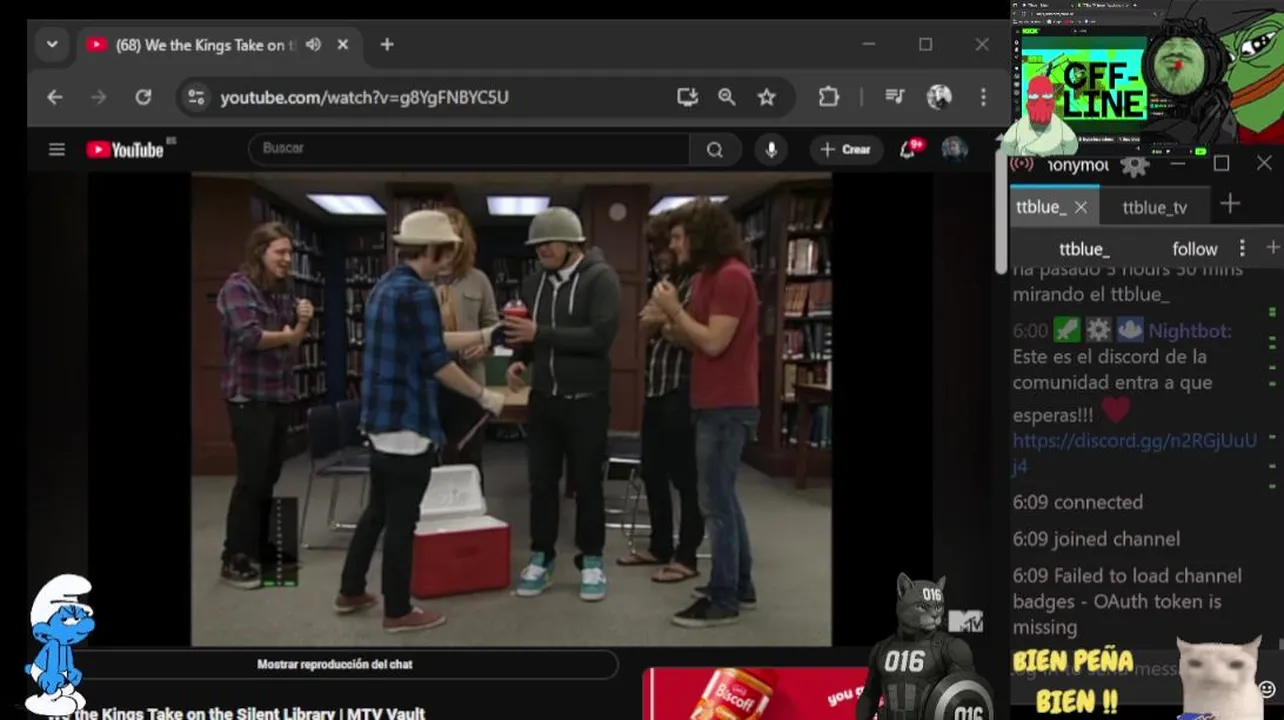Screen dimensions: 1284x720
Task: Click the video player to pause
Action: (511, 409)
